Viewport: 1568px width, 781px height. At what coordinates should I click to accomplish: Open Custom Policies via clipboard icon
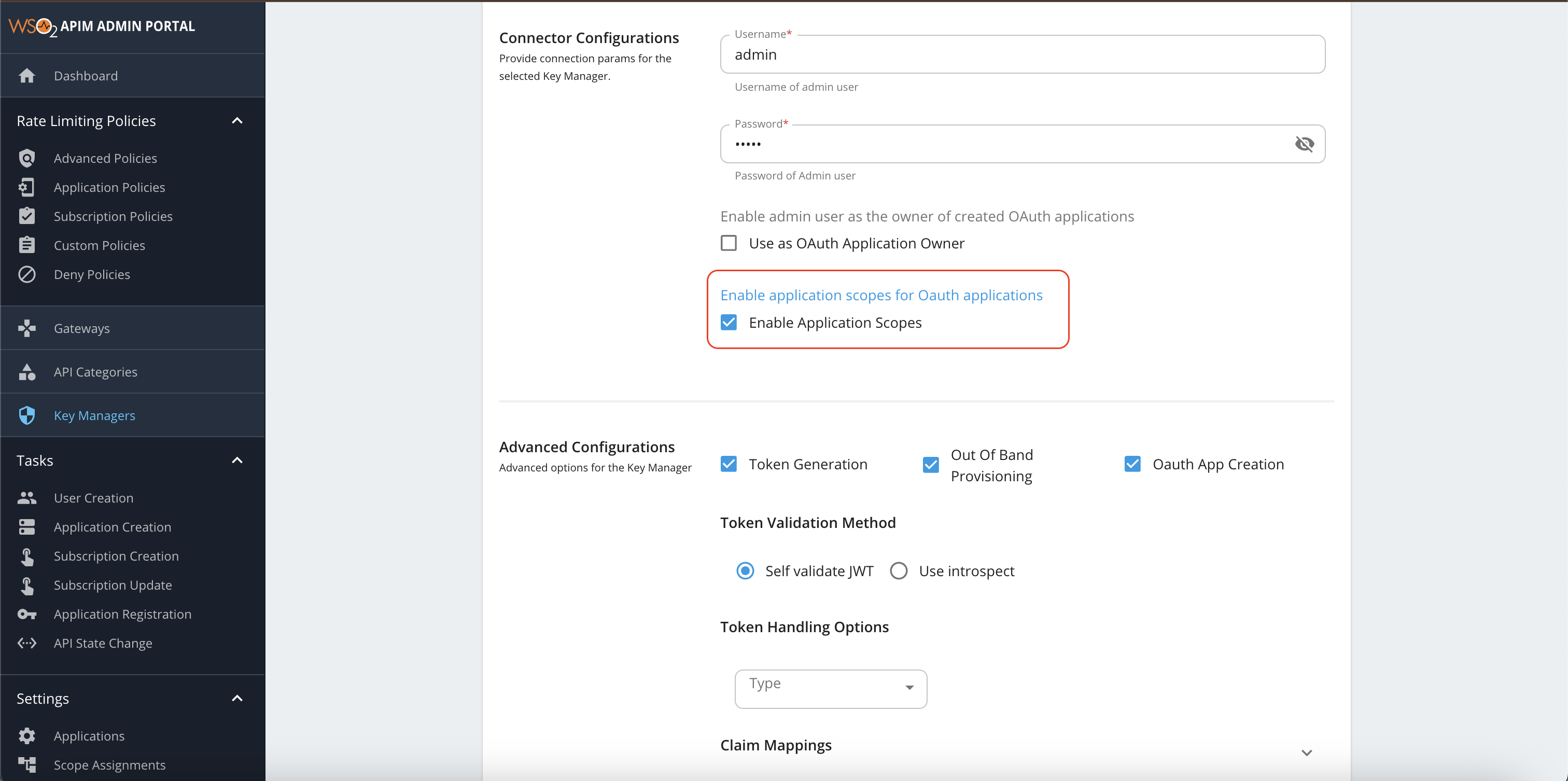tap(27, 245)
